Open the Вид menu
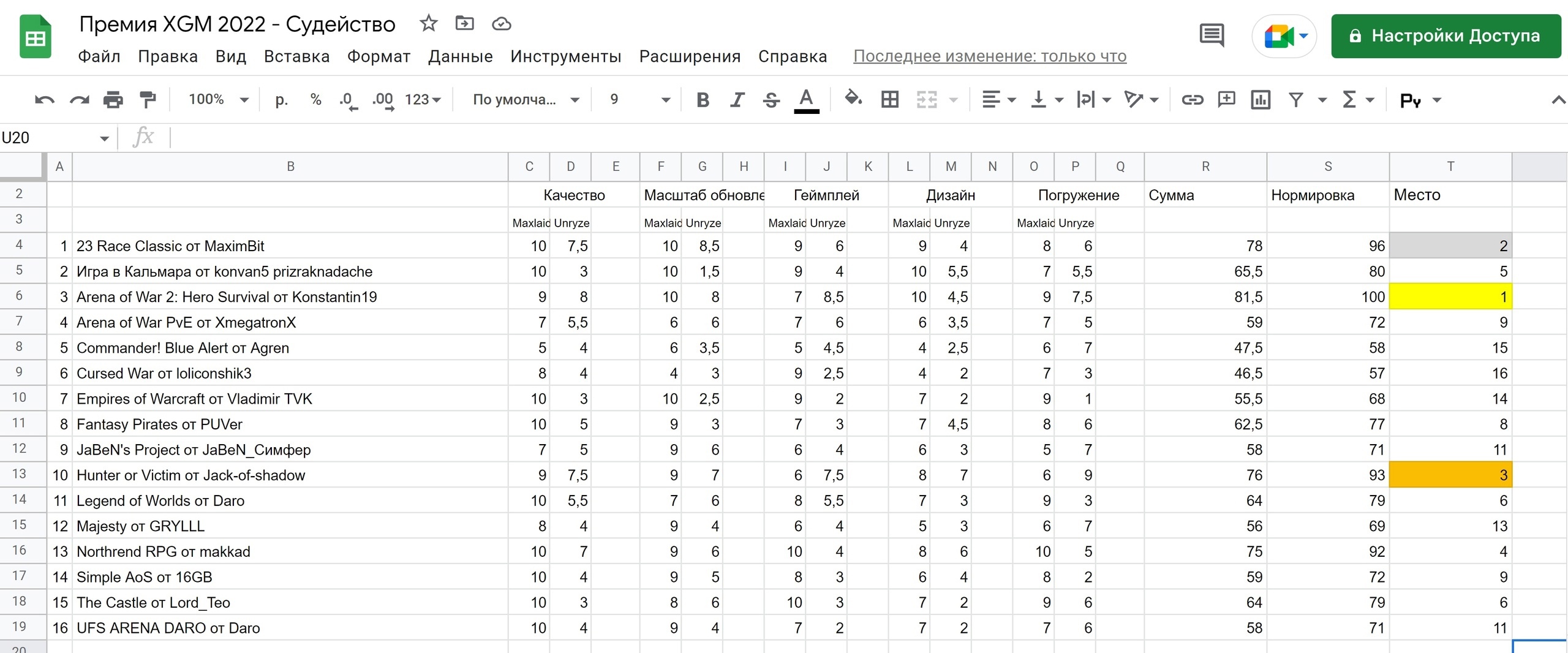Image resolution: width=1568 pixels, height=653 pixels. (x=231, y=56)
